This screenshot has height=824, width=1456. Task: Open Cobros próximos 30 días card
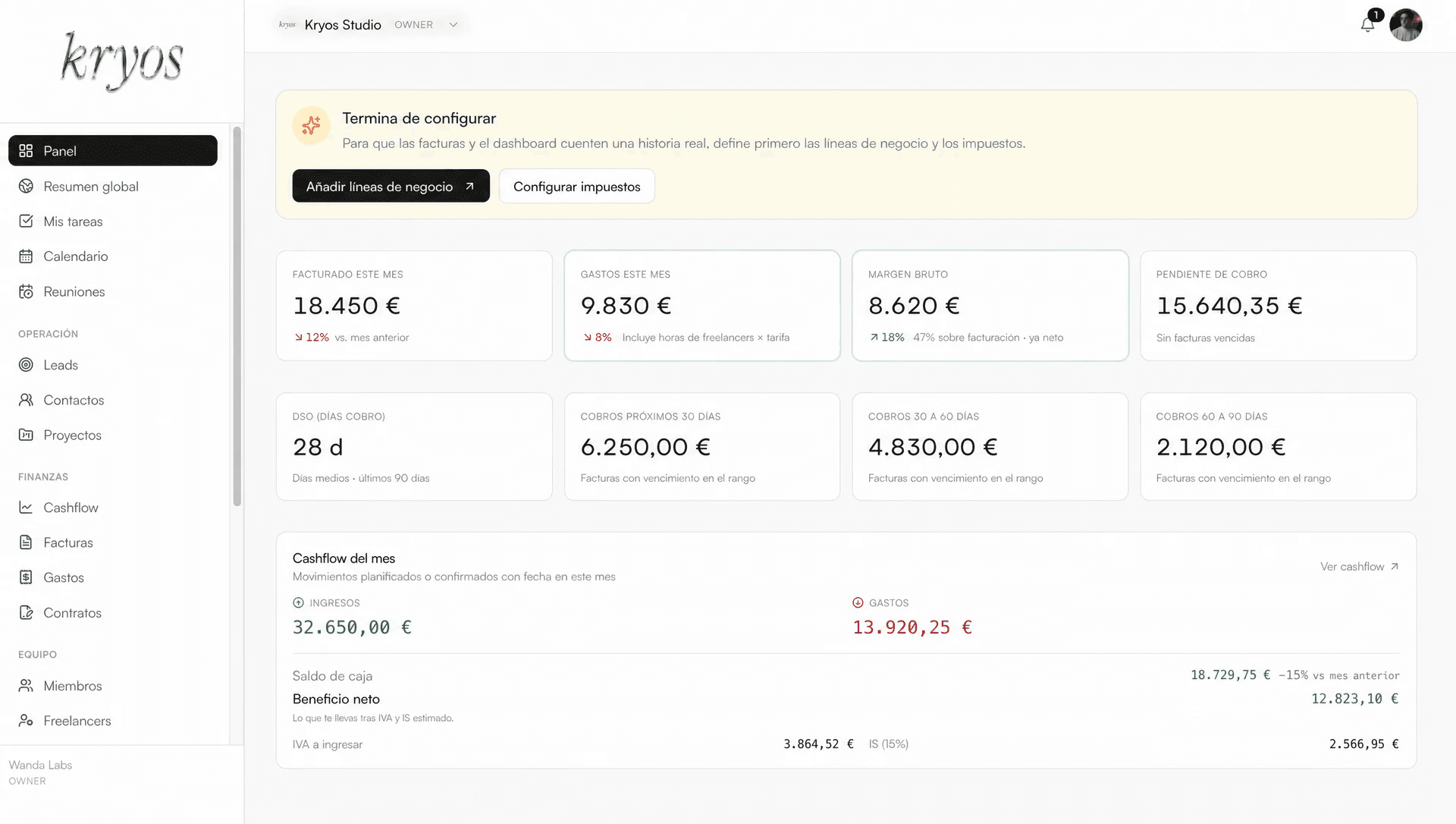tap(702, 447)
